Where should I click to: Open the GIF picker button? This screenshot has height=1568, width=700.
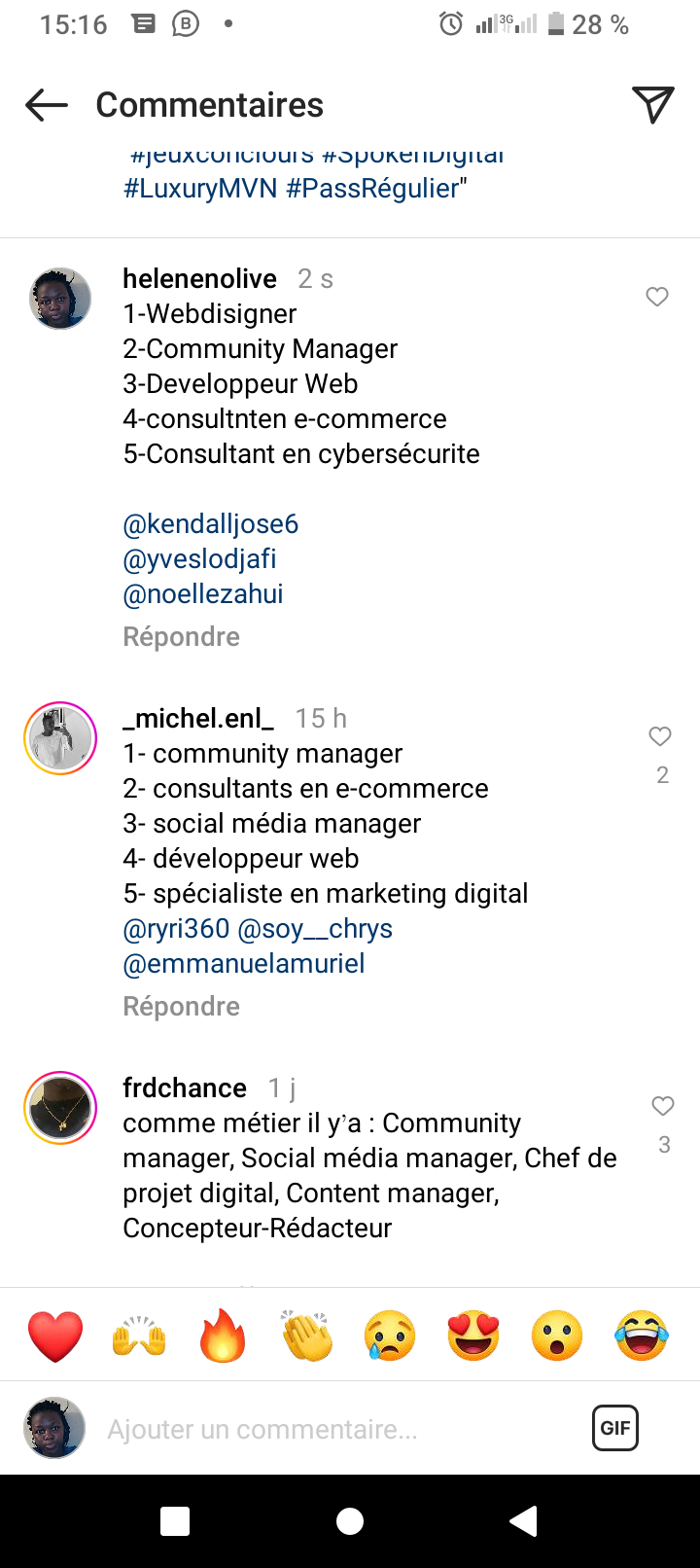click(x=614, y=1428)
